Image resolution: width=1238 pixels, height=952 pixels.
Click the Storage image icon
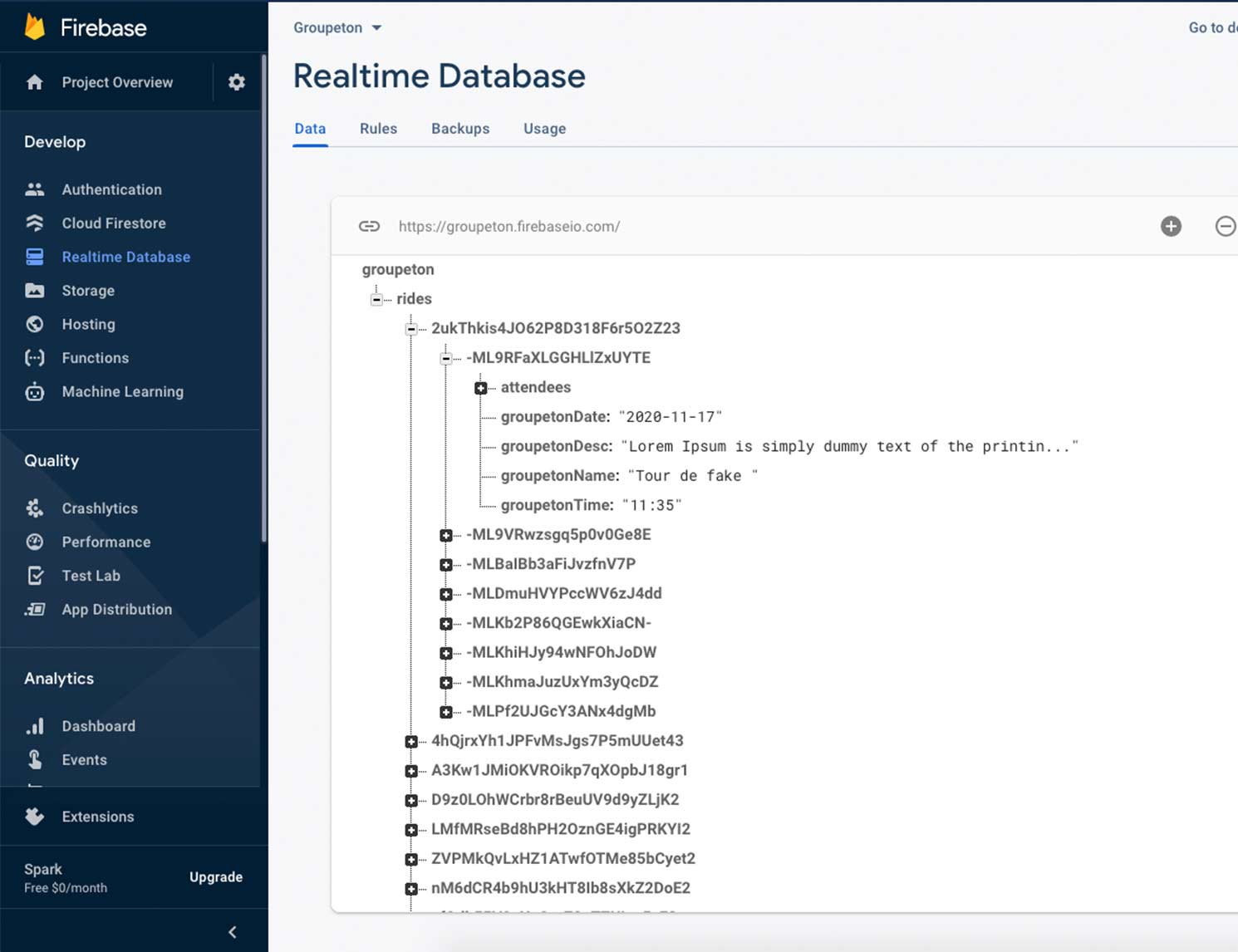tap(34, 291)
